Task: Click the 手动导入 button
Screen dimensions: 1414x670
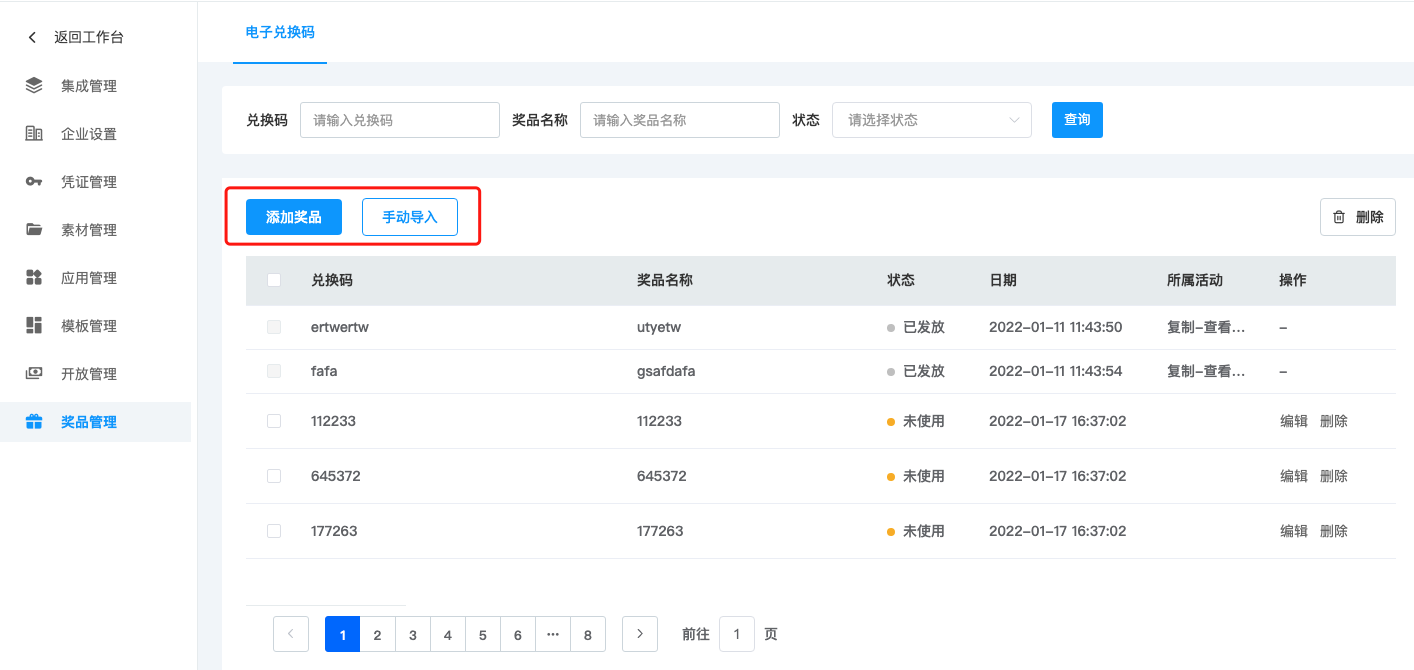Action: (410, 217)
